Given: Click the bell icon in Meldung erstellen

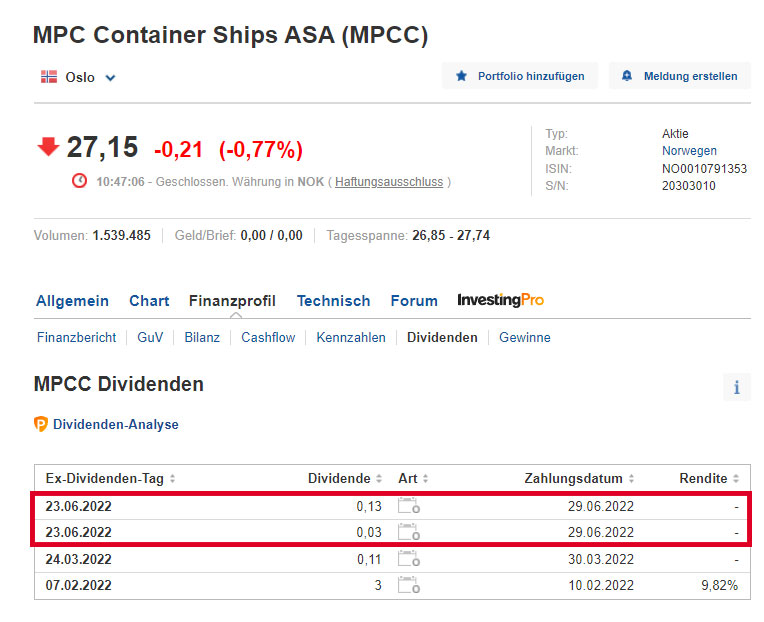Looking at the screenshot, I should pos(627,76).
